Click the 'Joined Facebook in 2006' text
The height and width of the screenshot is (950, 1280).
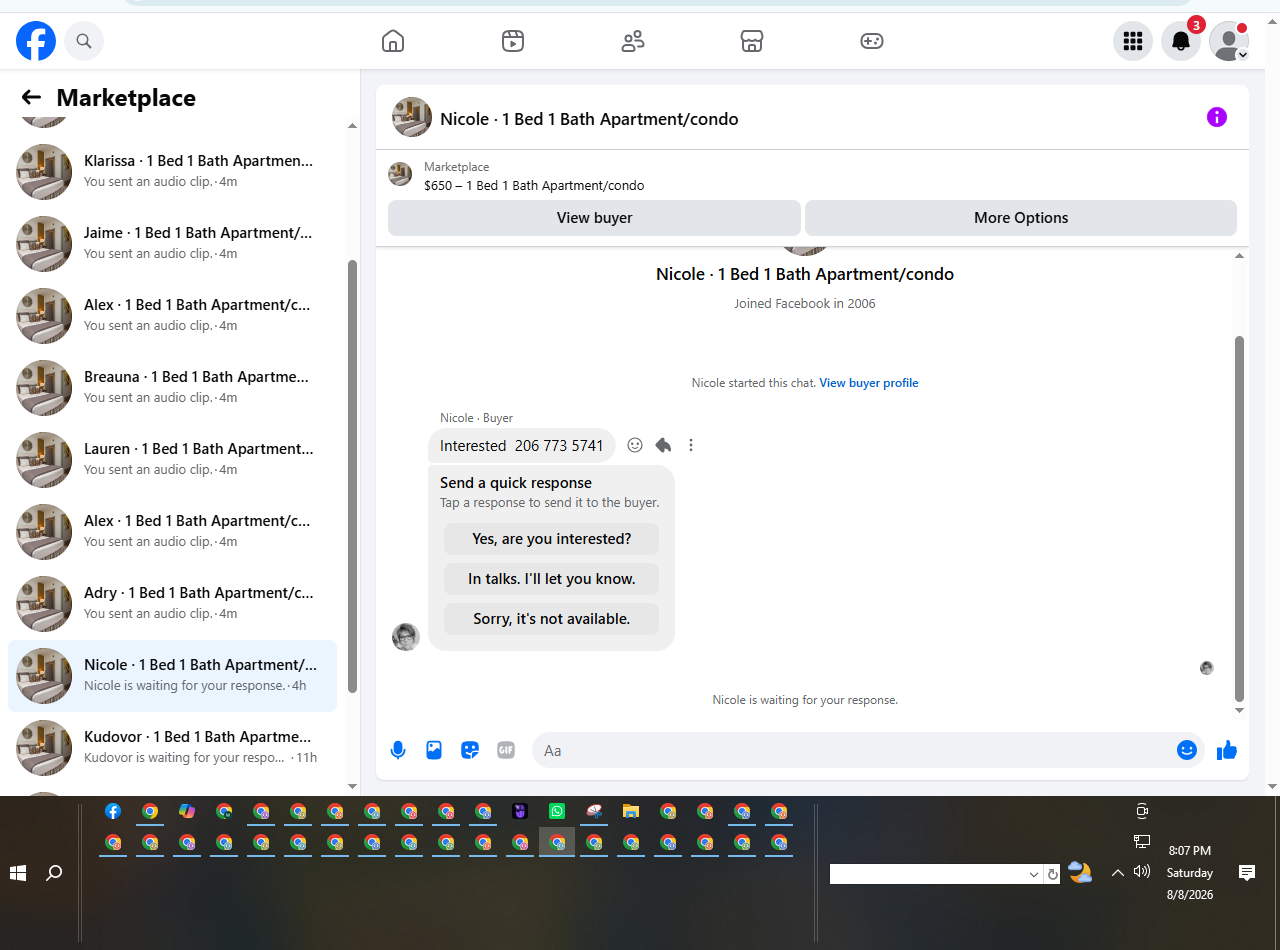pyautogui.click(x=805, y=303)
